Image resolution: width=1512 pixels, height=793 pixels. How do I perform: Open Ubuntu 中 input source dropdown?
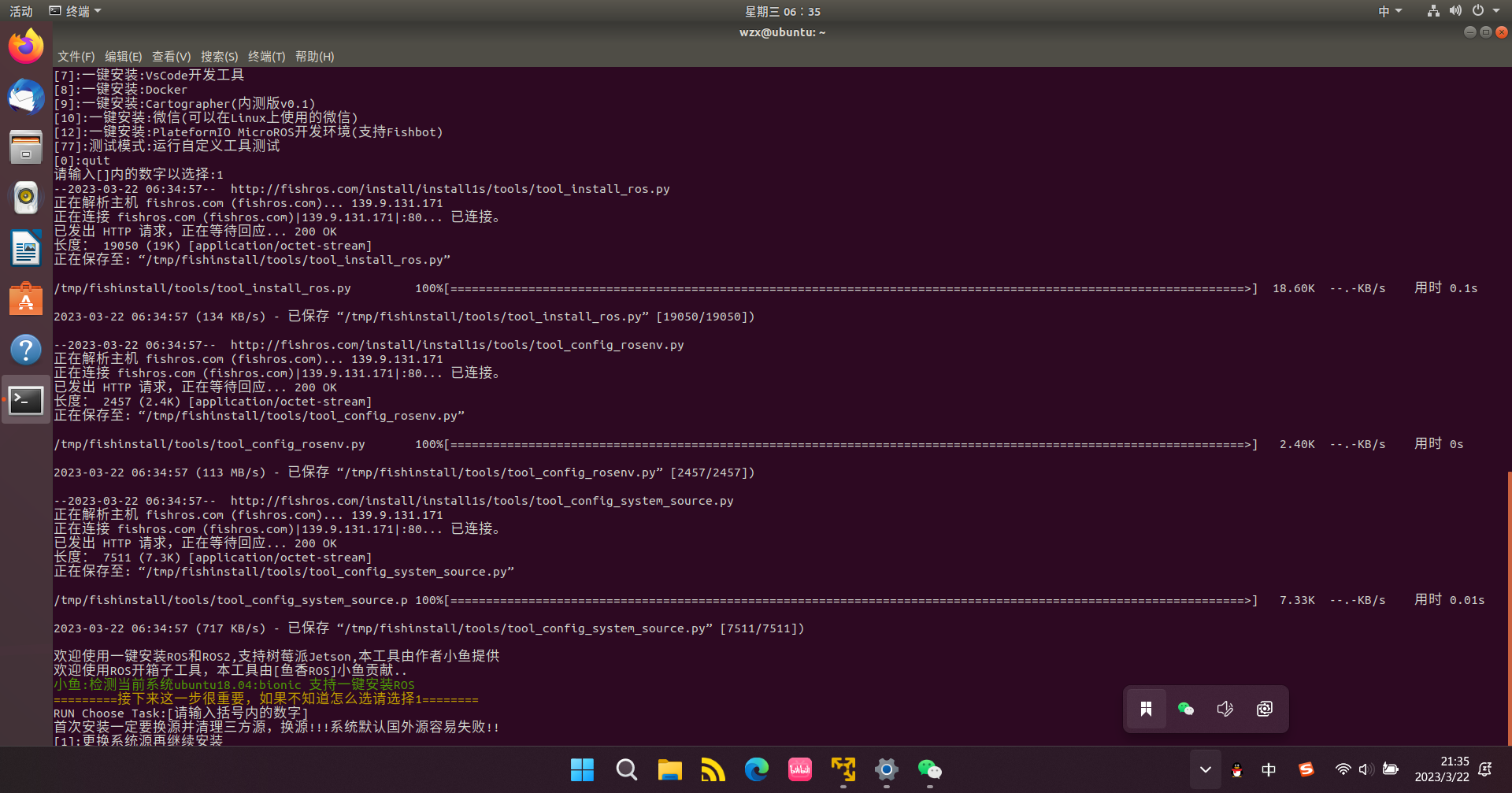click(1390, 11)
